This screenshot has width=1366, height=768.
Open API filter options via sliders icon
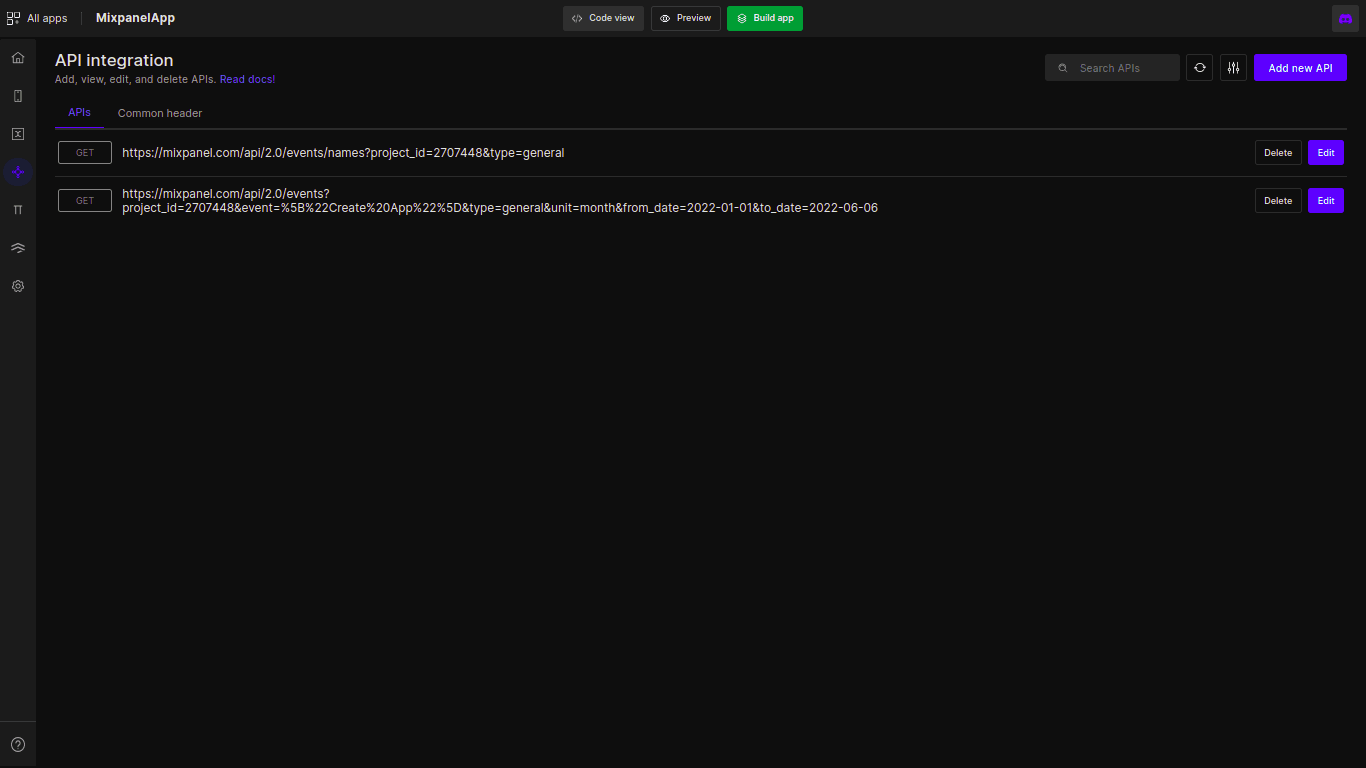1233,67
